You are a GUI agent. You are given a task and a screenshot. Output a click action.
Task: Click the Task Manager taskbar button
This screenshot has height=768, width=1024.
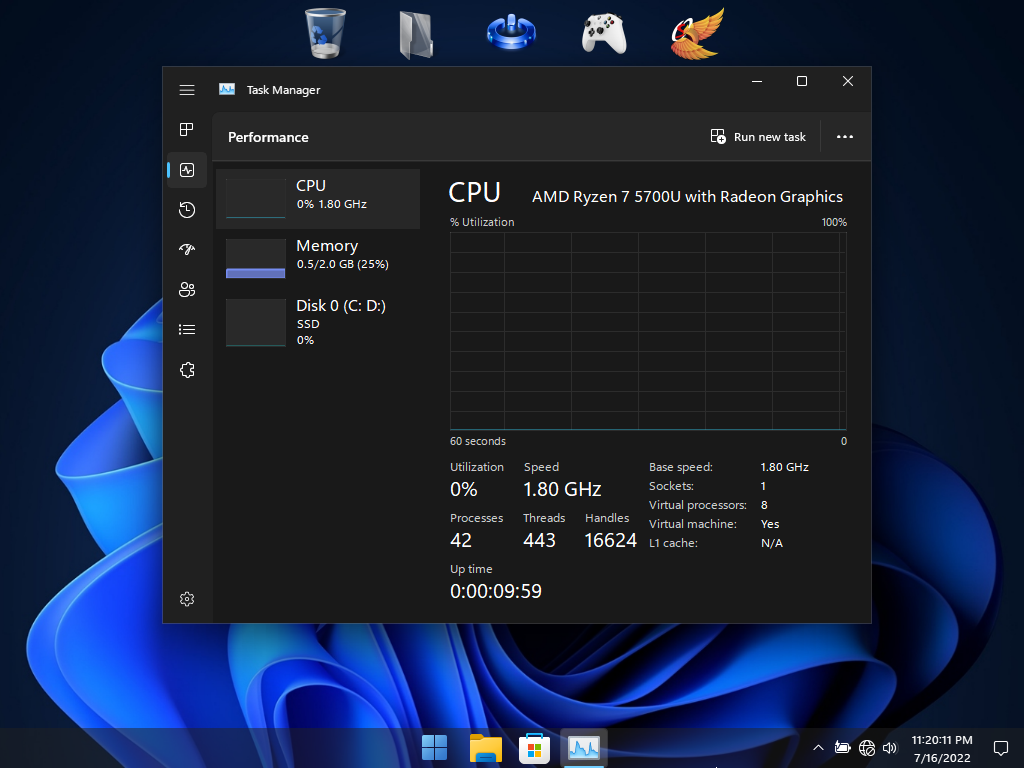(584, 748)
